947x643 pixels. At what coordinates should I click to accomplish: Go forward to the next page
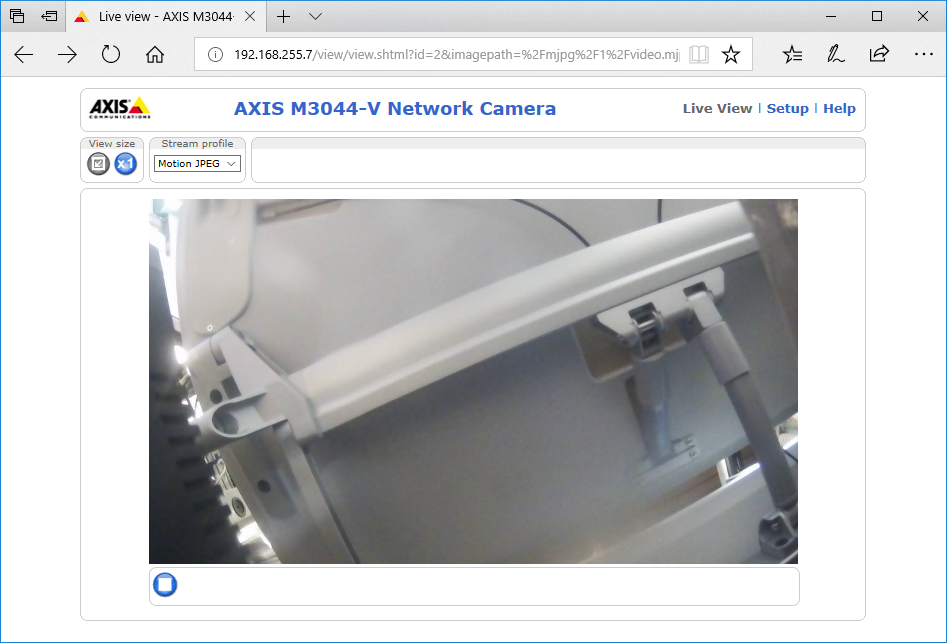67,55
